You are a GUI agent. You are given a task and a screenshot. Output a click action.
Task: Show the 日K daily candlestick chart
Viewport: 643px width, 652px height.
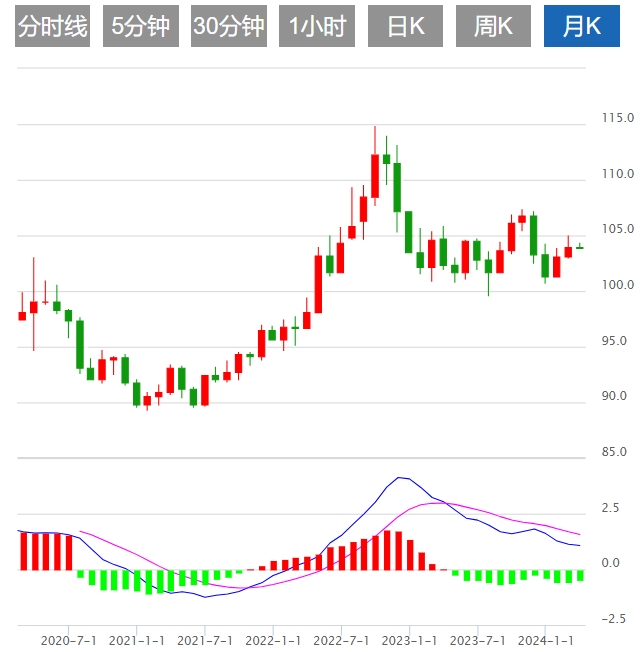coord(404,26)
